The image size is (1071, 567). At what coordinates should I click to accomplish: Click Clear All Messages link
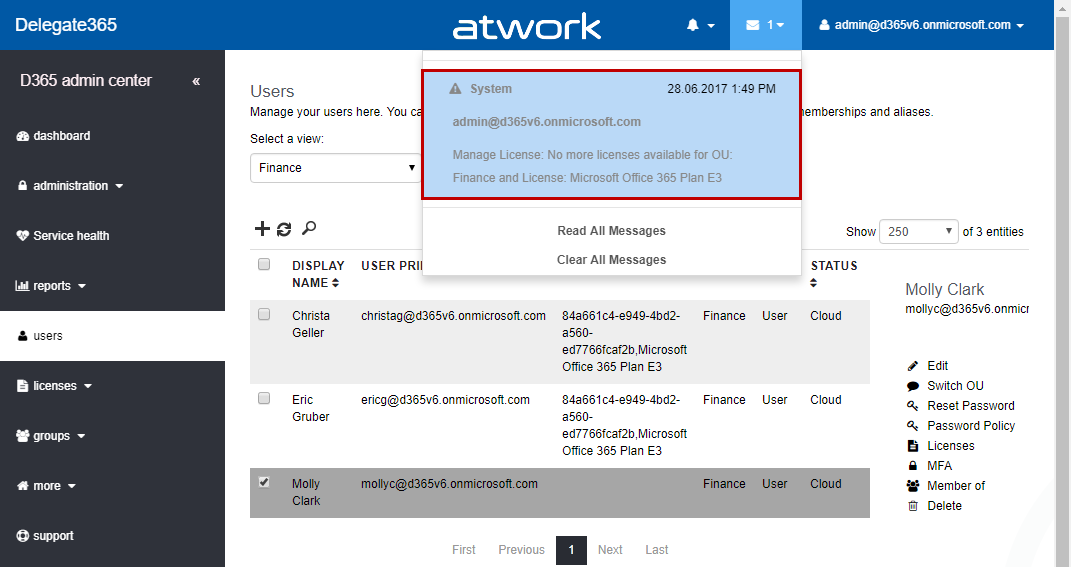pyautogui.click(x=611, y=260)
